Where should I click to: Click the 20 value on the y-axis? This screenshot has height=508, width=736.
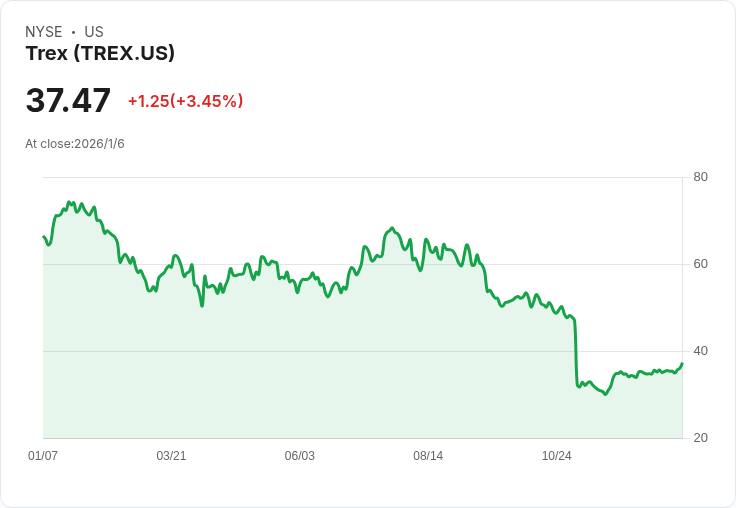[700, 438]
